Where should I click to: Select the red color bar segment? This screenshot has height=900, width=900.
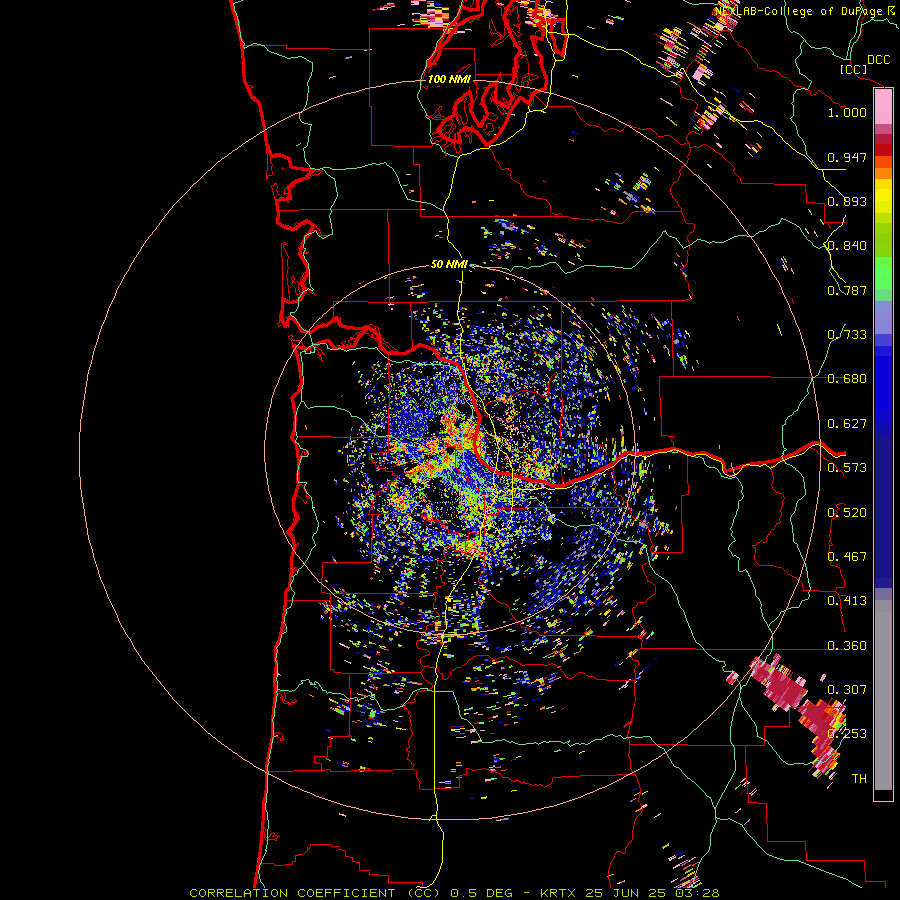click(883, 150)
